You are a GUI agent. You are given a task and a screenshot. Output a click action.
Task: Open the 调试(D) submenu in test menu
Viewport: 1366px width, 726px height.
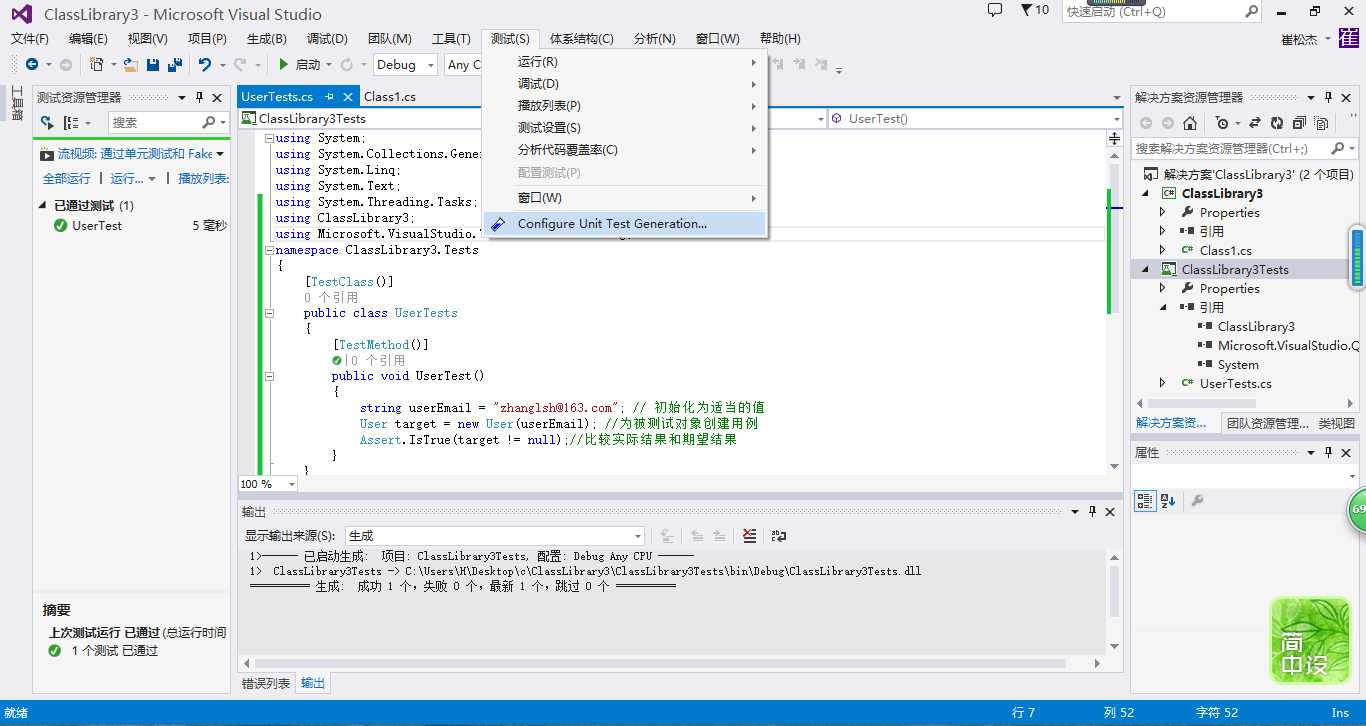pyautogui.click(x=625, y=84)
